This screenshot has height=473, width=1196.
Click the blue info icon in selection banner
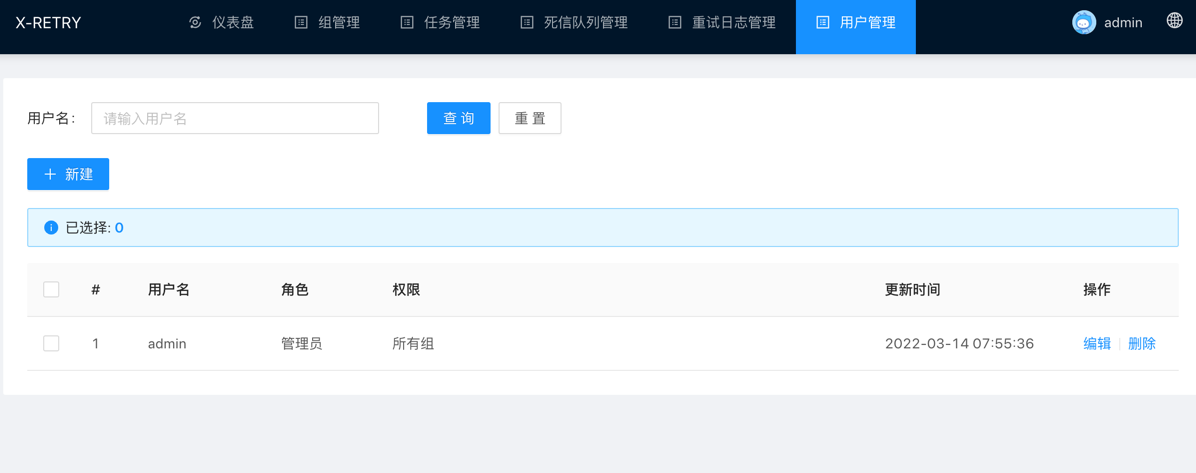coord(51,228)
